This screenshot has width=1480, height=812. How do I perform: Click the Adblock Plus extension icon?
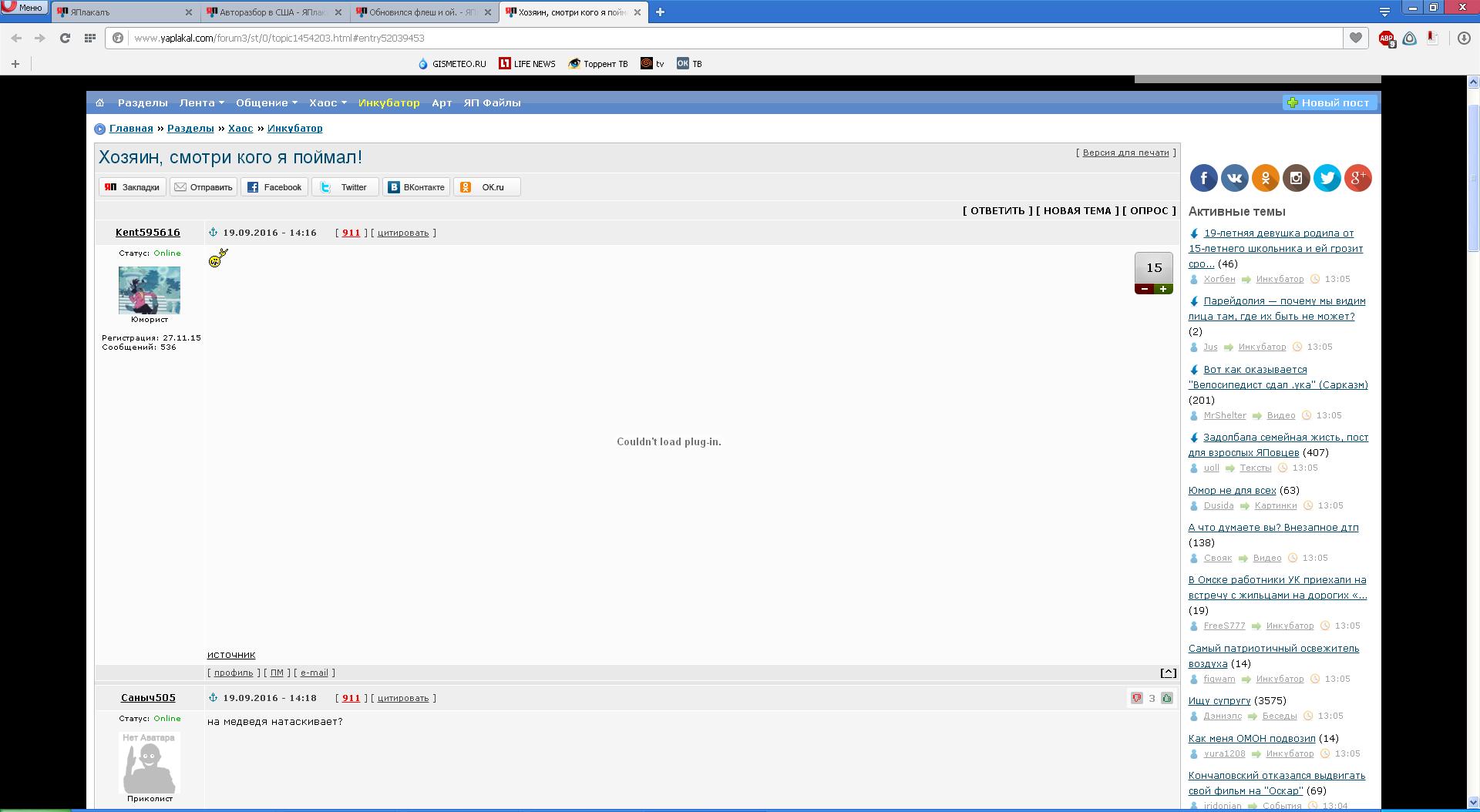[1386, 38]
